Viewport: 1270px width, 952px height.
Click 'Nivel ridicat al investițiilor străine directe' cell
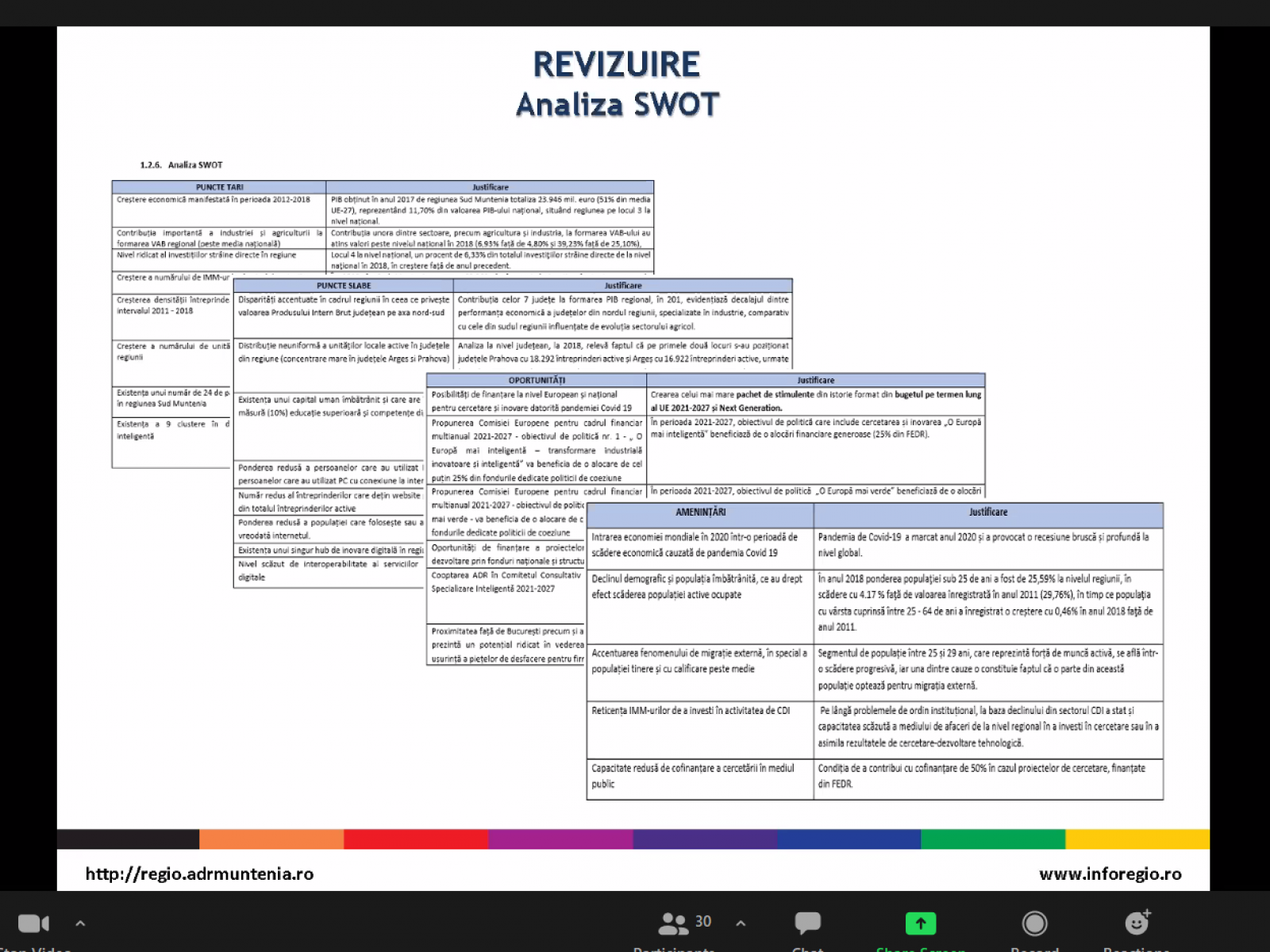[219, 260]
